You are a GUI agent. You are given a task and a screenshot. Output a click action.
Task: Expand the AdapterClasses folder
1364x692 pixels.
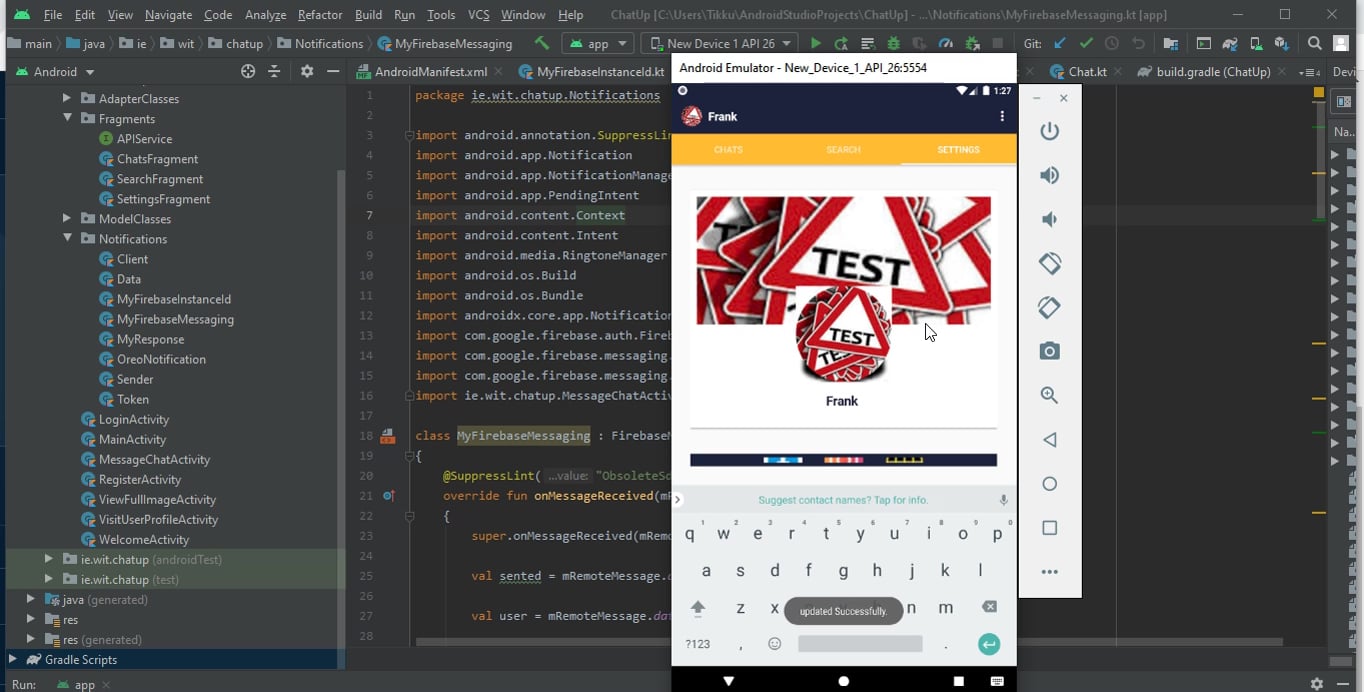[x=66, y=98]
